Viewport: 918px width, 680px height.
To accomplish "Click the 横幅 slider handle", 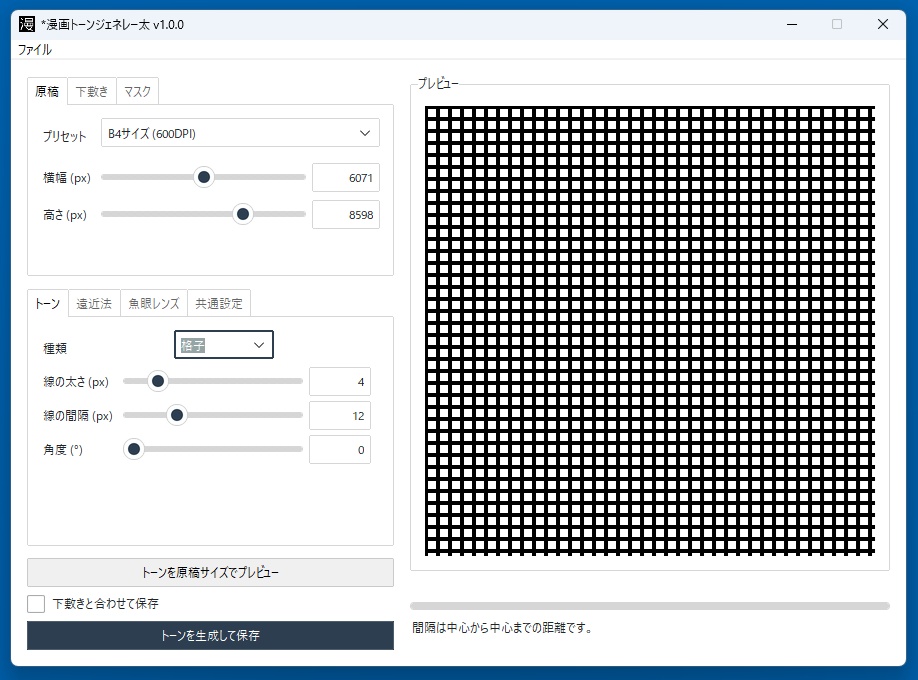I will click(x=204, y=177).
